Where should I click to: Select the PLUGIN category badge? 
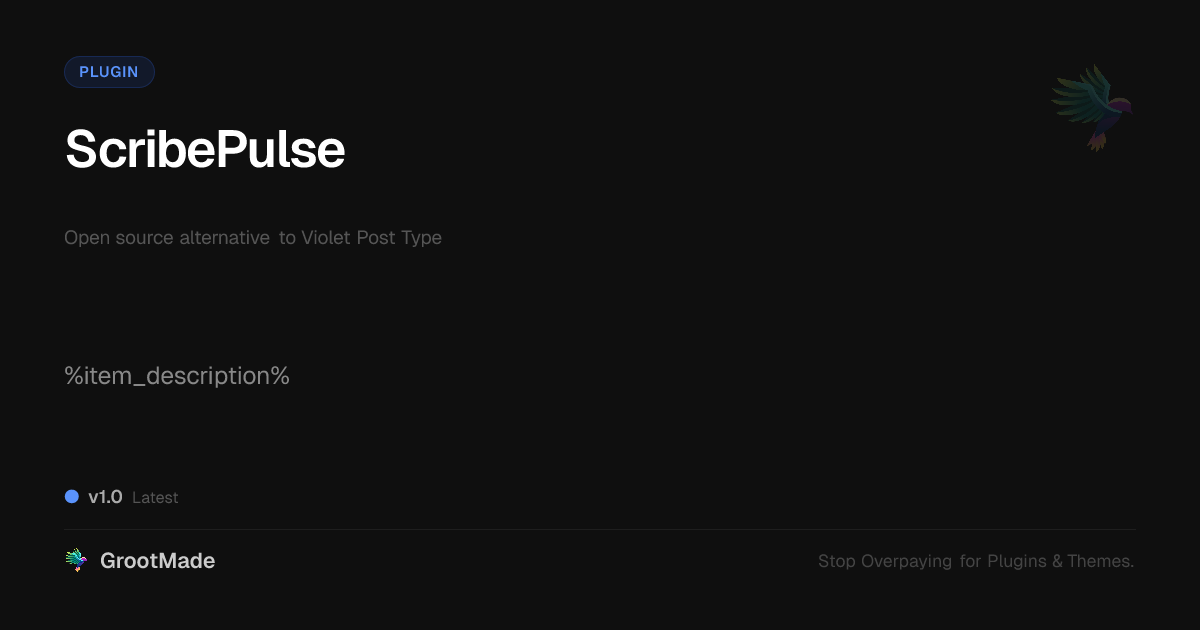click(x=109, y=72)
